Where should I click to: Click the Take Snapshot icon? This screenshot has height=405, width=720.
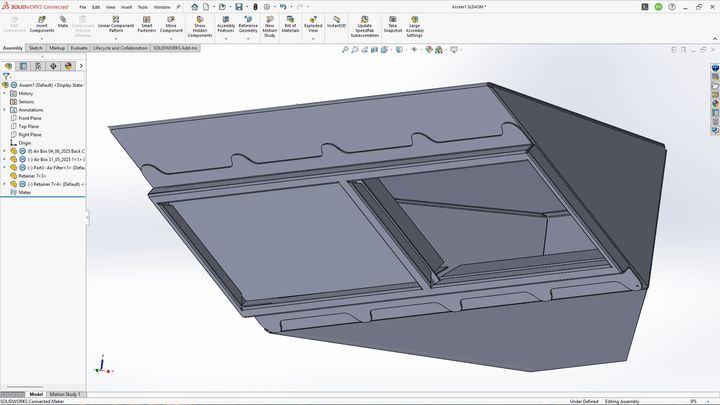tap(393, 21)
